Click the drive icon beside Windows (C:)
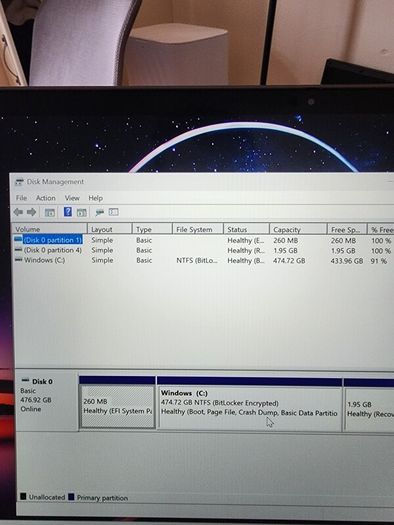Viewport: 394px width, 525px height. coord(19,259)
